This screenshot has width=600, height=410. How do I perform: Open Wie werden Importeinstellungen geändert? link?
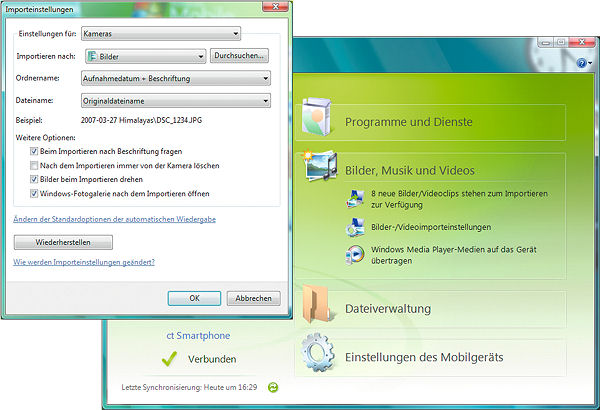[x=84, y=262]
